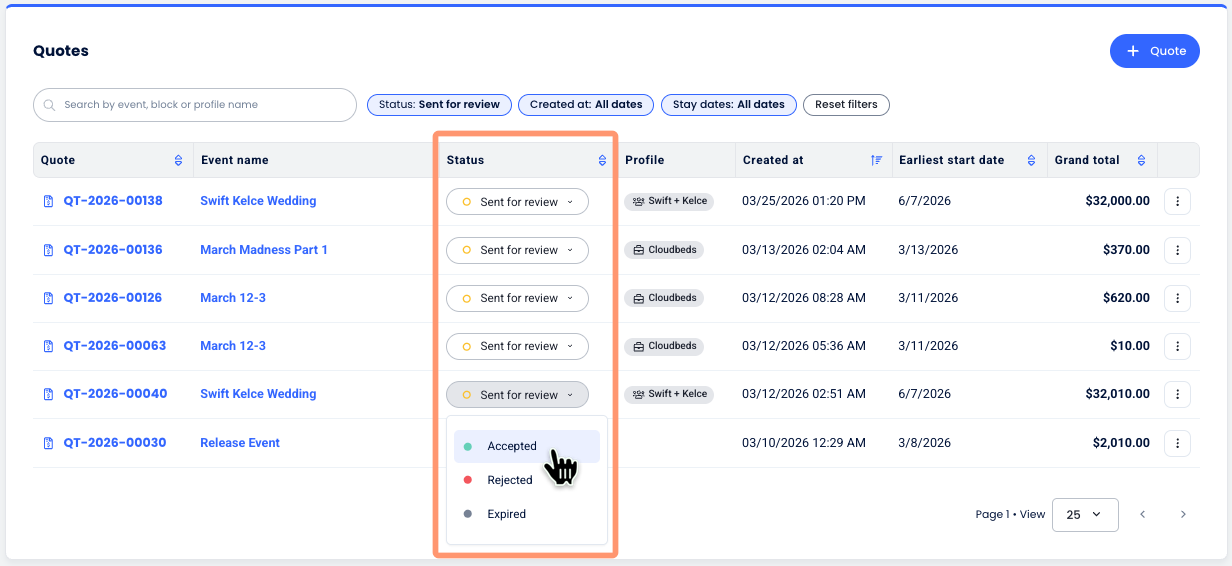Expand the page size 25 dropdown
The image size is (1232, 566).
(x=1085, y=514)
